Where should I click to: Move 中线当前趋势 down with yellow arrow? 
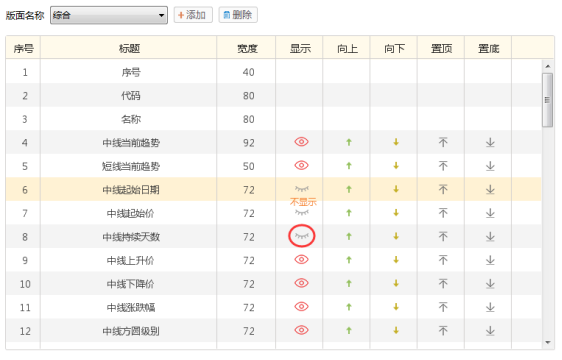pos(396,142)
